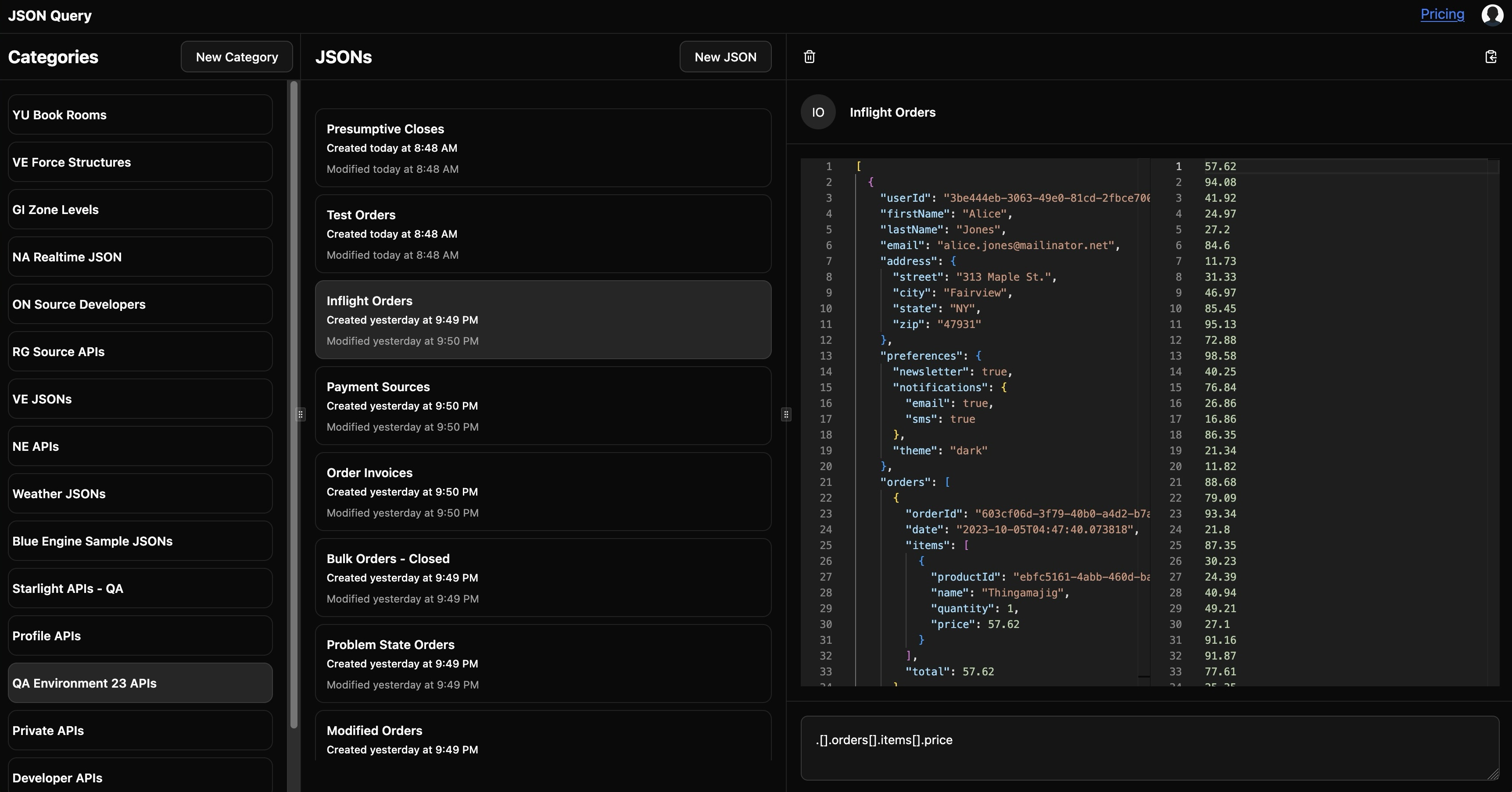Click the JSONs panel heading
1512x792 pixels.
(x=344, y=57)
